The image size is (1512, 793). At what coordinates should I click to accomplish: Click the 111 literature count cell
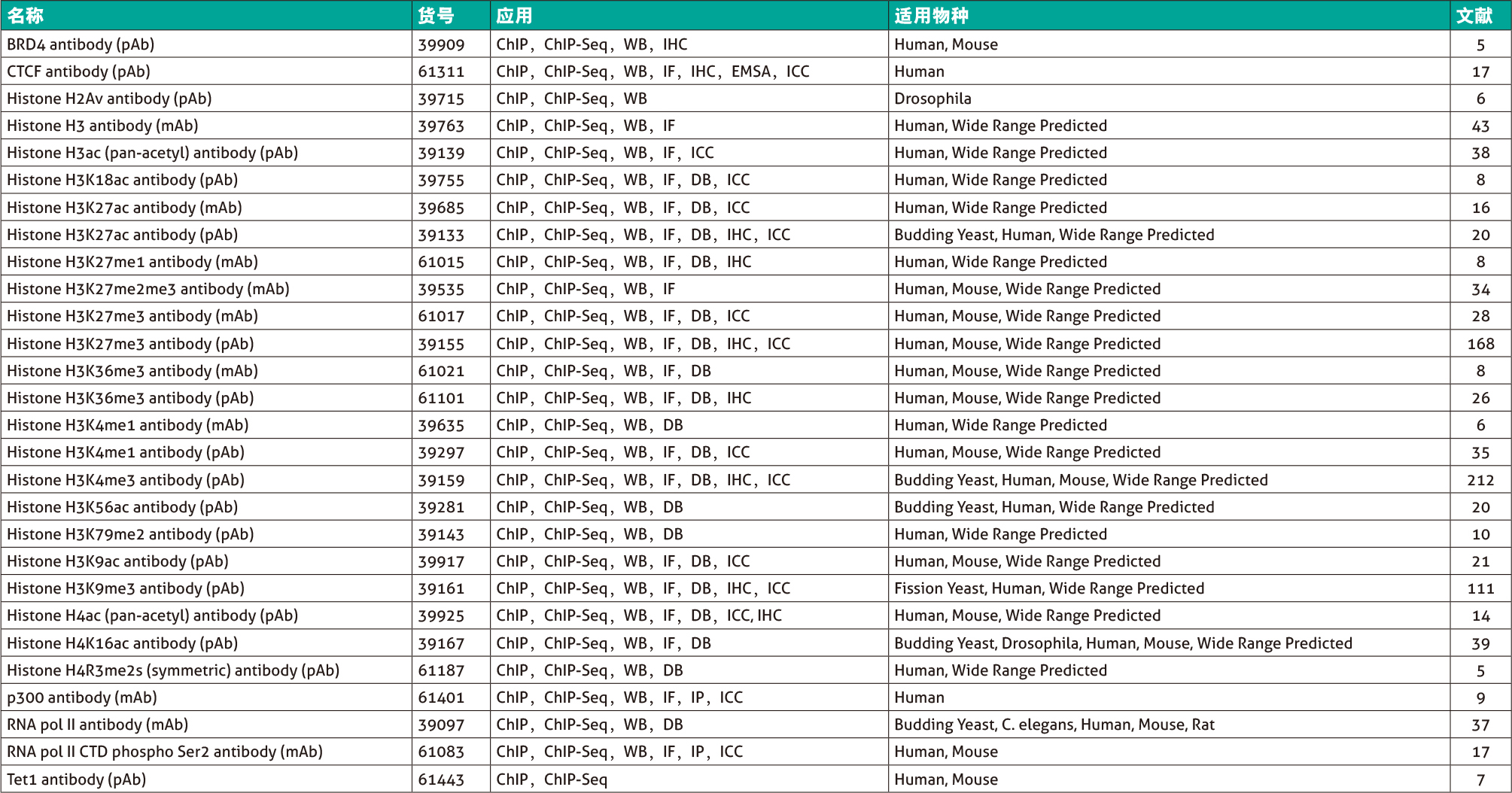1480,589
